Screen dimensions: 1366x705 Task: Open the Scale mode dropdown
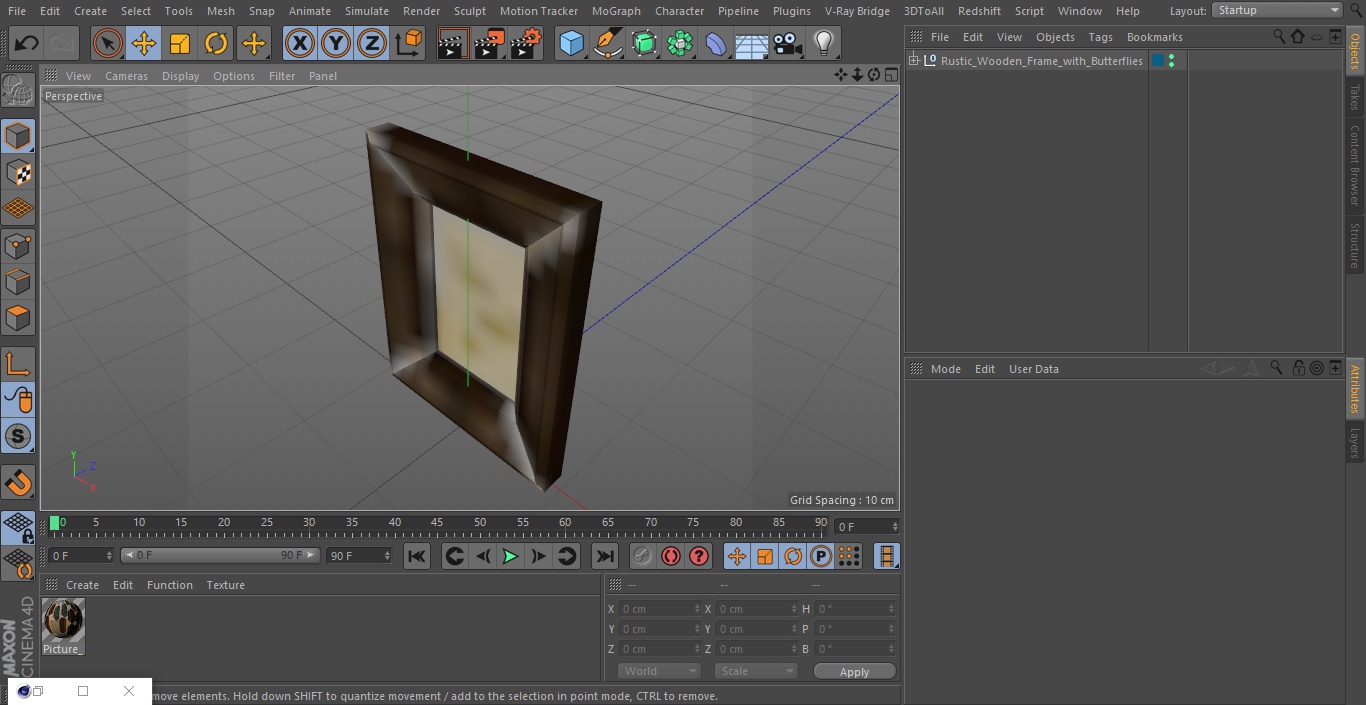756,671
